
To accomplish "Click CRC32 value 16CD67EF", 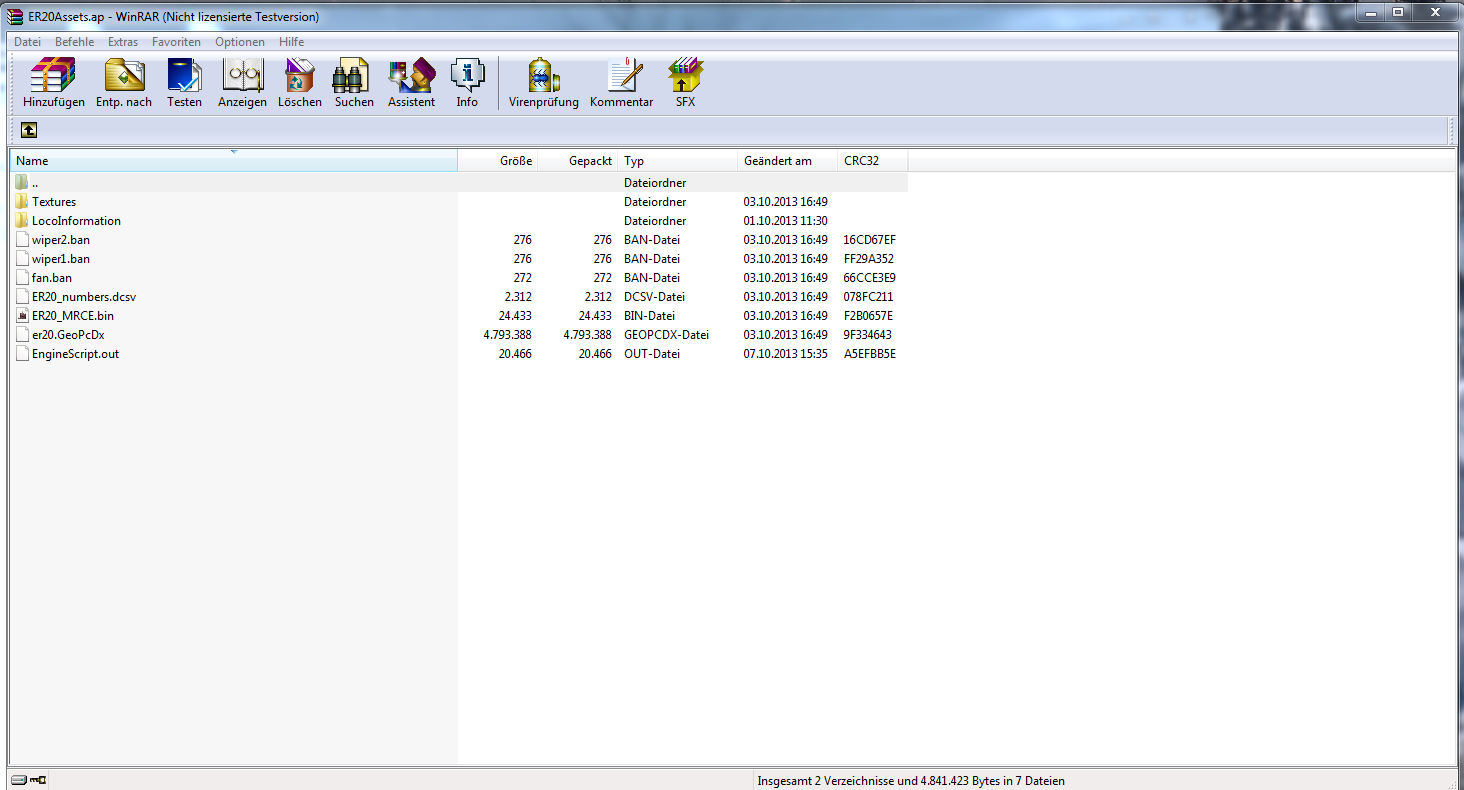I will (x=870, y=240).
